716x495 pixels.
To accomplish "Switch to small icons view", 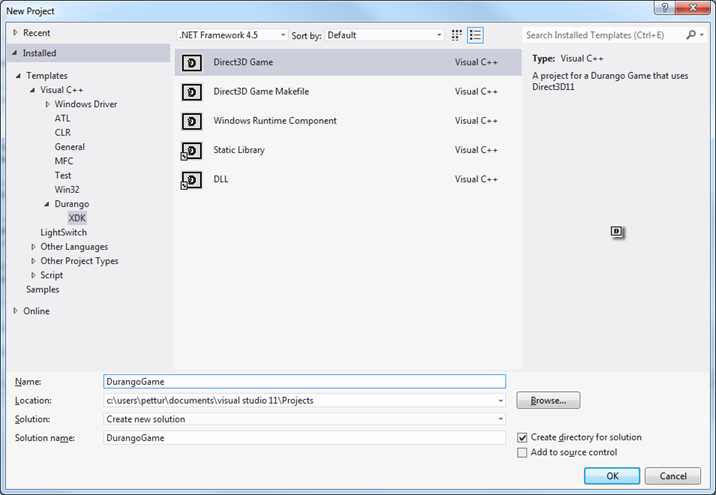I will [x=456, y=35].
